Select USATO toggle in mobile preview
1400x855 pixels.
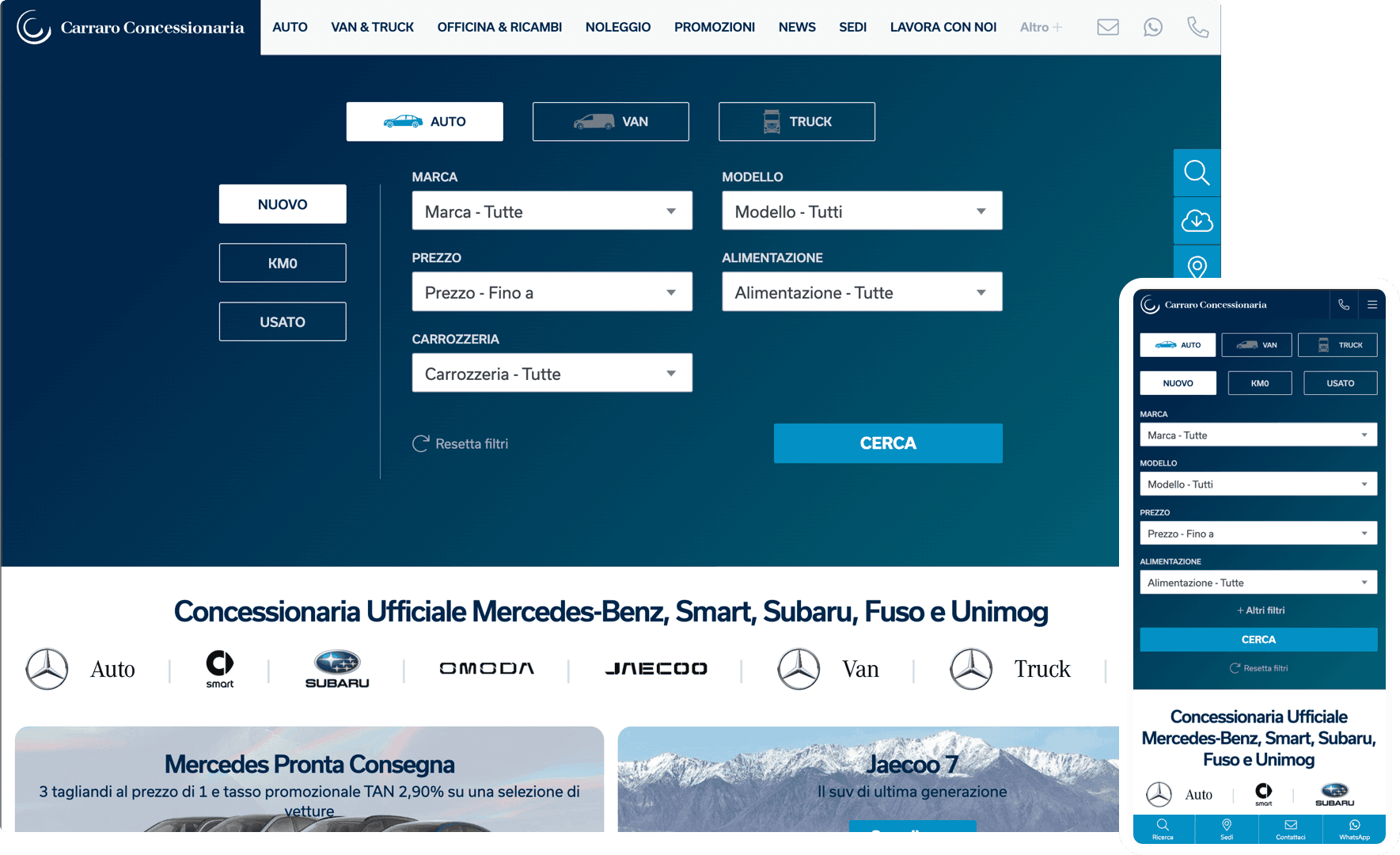pos(1340,383)
